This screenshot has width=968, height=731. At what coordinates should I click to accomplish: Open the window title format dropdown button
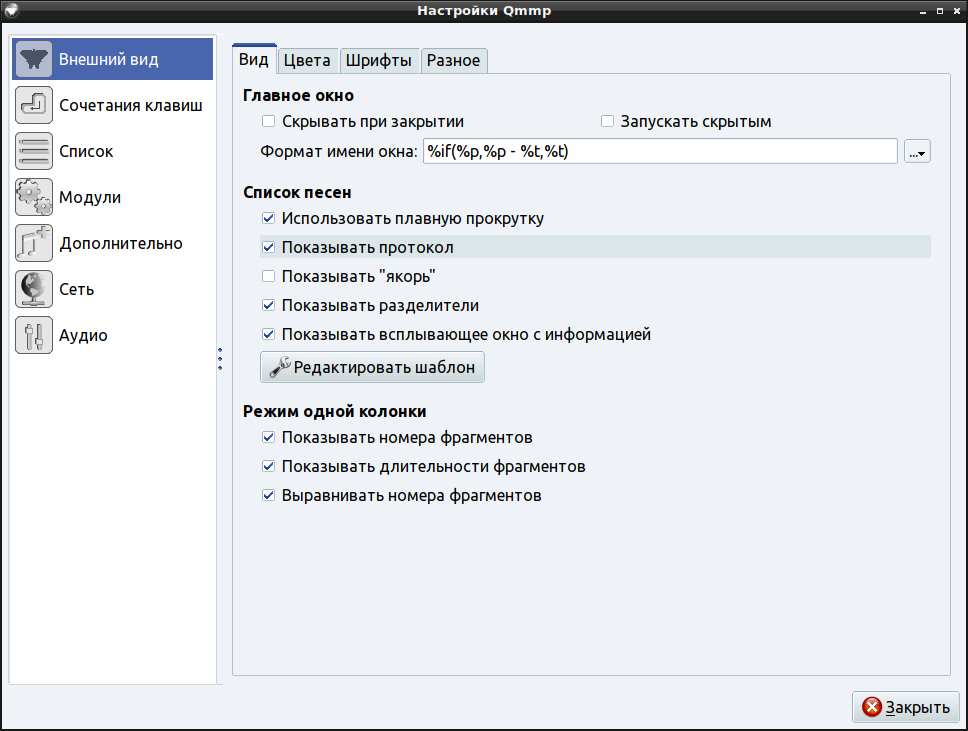click(x=917, y=152)
